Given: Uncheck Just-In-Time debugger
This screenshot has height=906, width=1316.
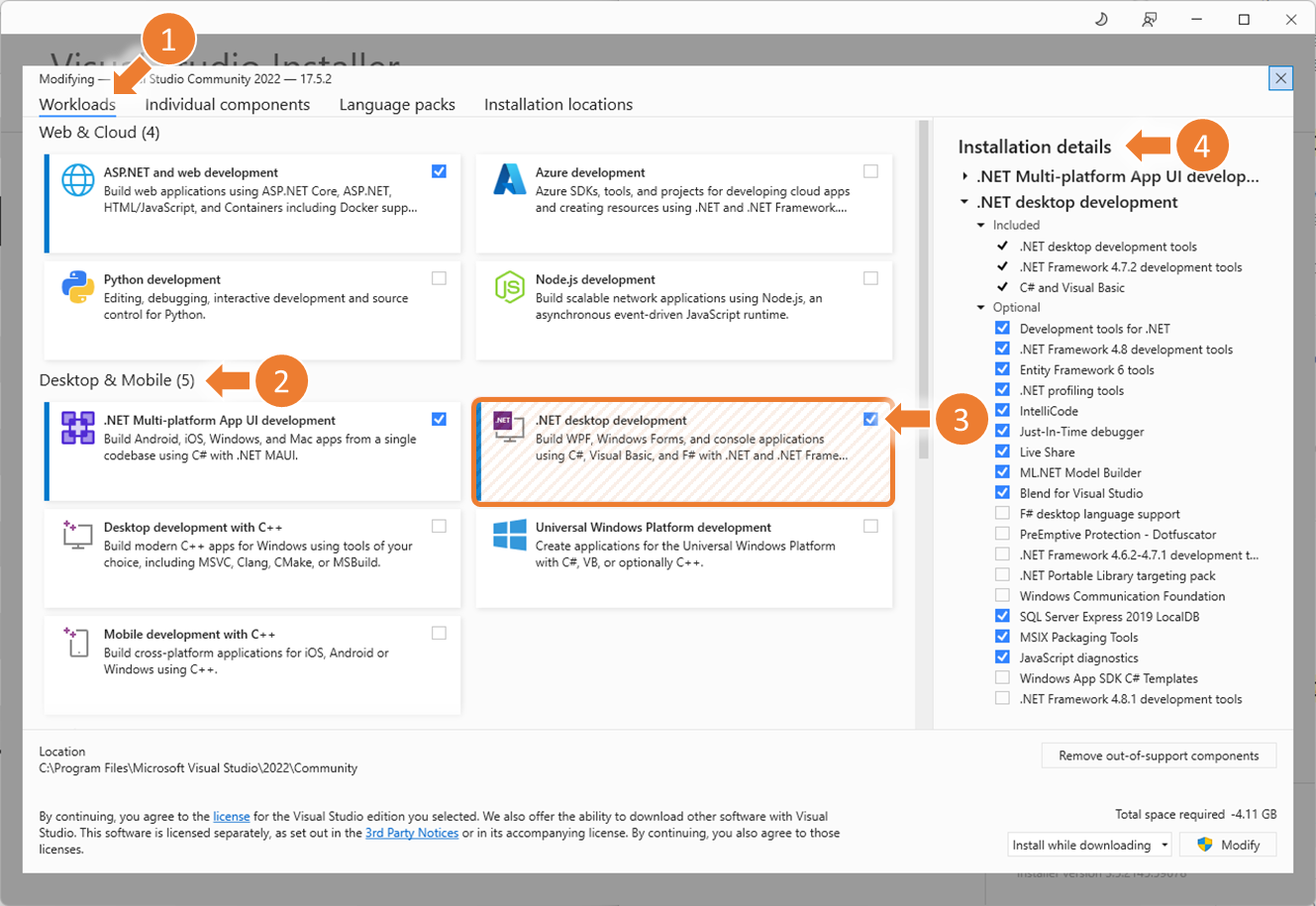Looking at the screenshot, I should tap(1002, 431).
